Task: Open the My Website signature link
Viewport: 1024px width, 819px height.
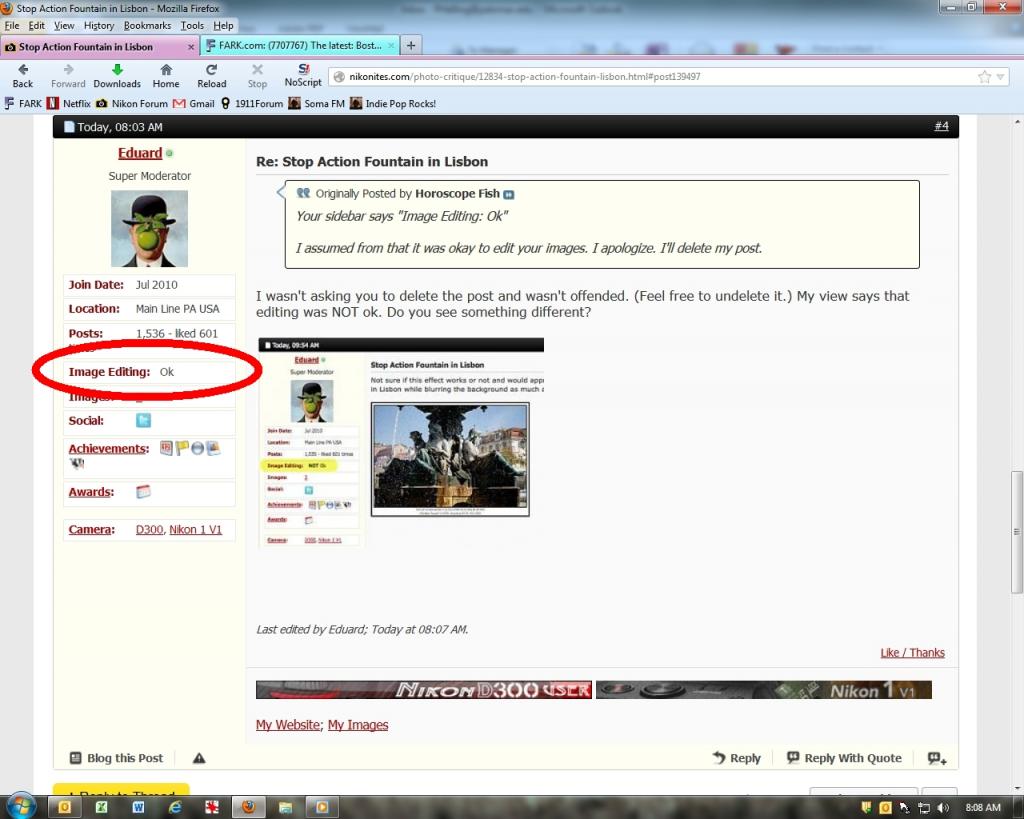Action: click(288, 725)
